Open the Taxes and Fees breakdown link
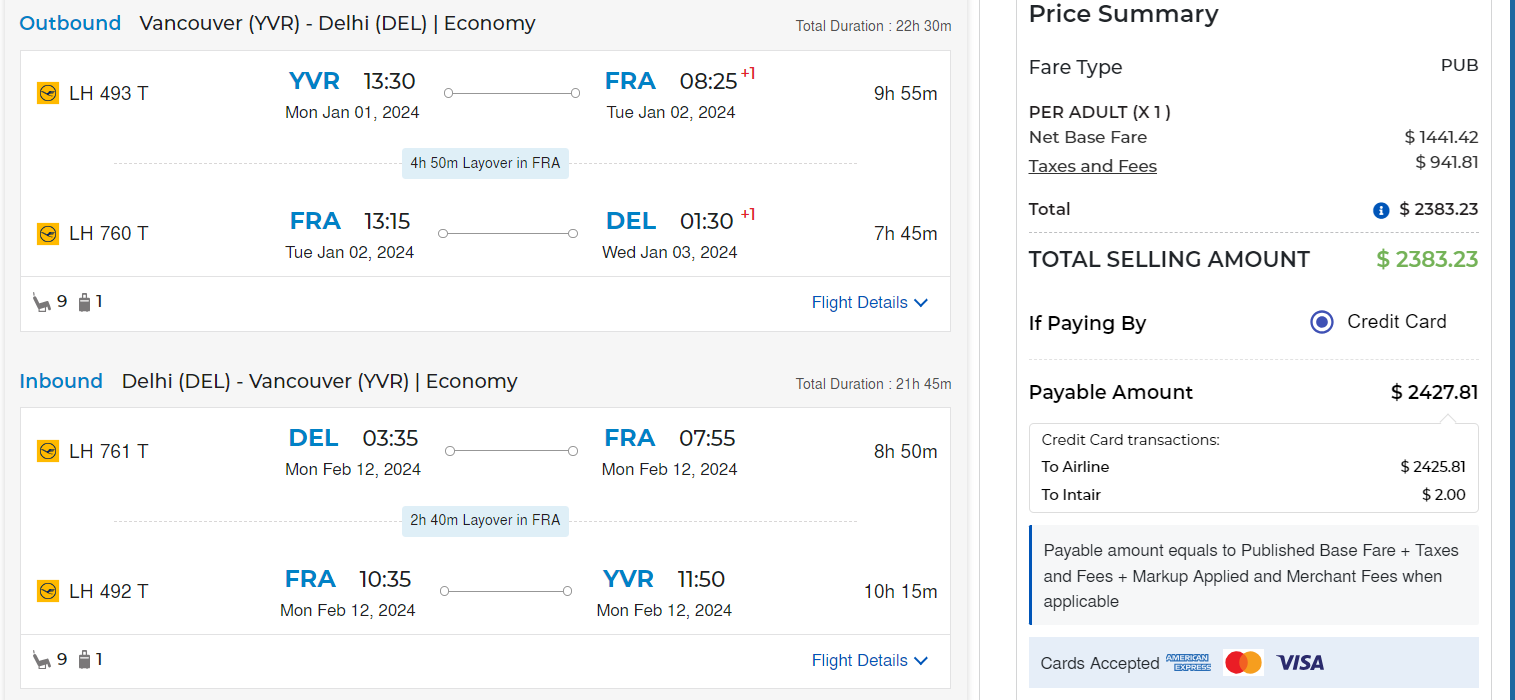Image resolution: width=1515 pixels, height=700 pixels. click(x=1092, y=166)
